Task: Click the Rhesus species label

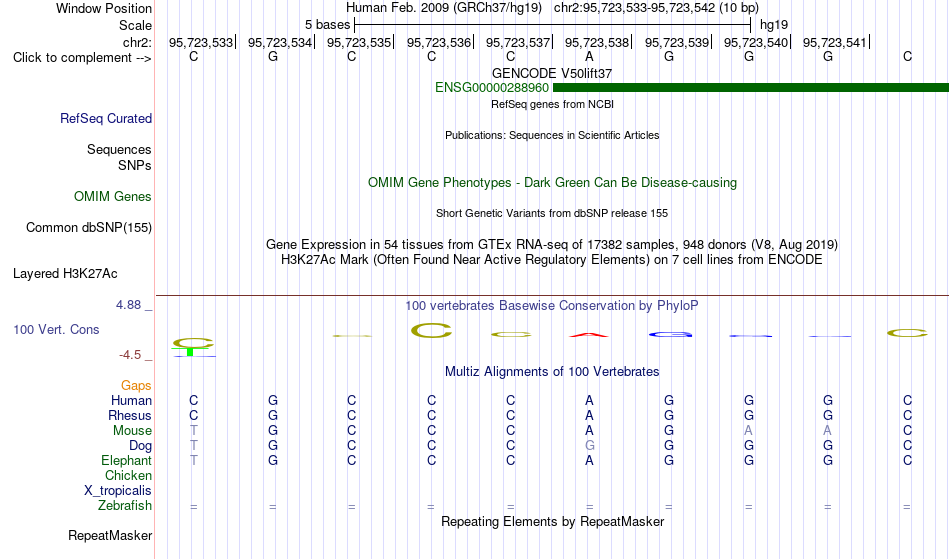Action: (x=130, y=416)
